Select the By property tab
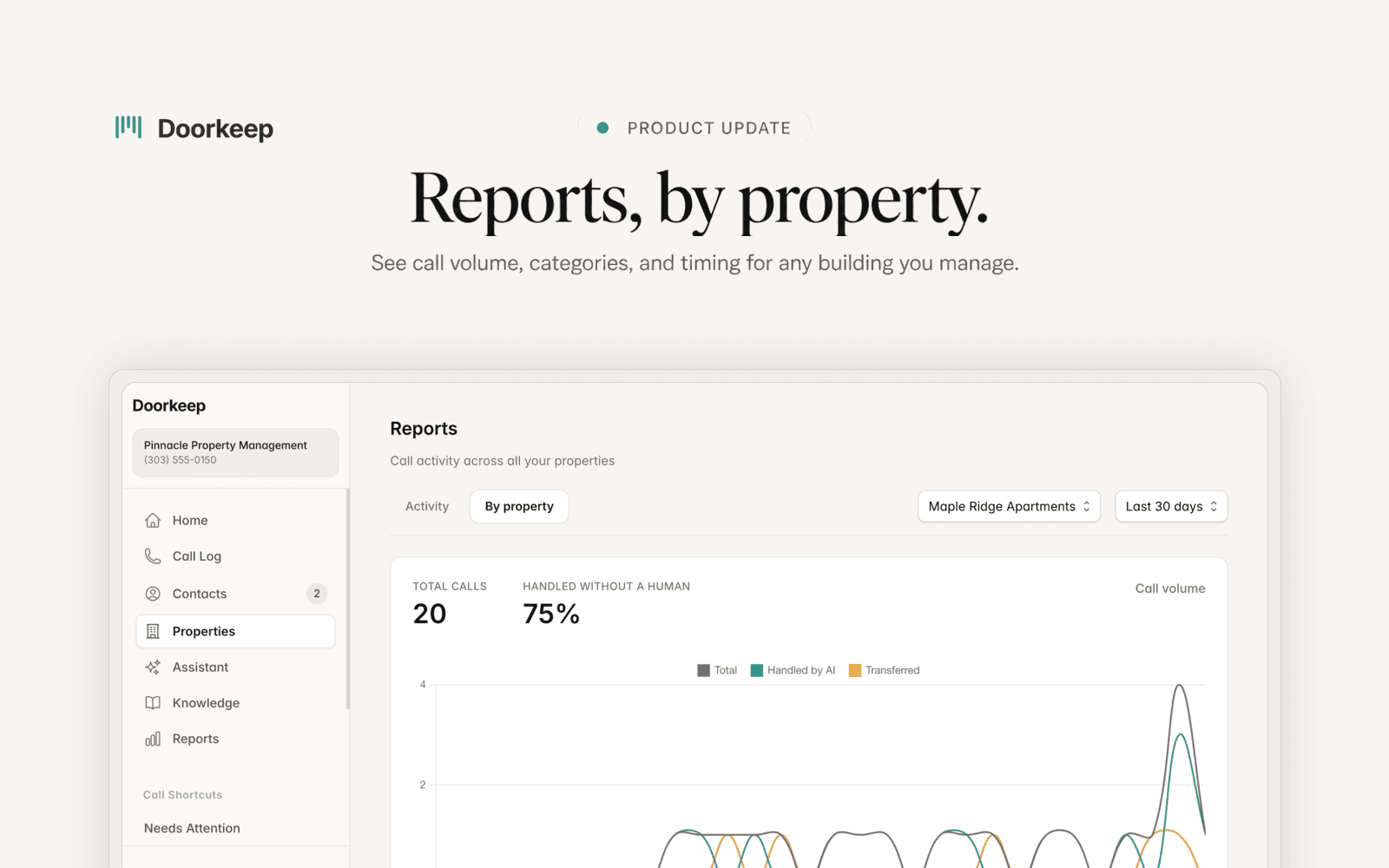The width and height of the screenshot is (1389, 868). (x=519, y=506)
